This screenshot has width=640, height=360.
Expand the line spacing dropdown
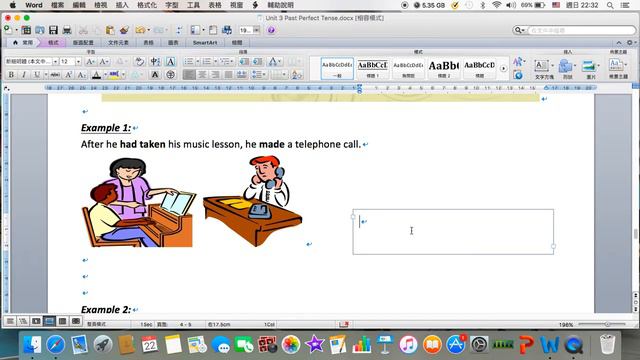tap(264, 75)
